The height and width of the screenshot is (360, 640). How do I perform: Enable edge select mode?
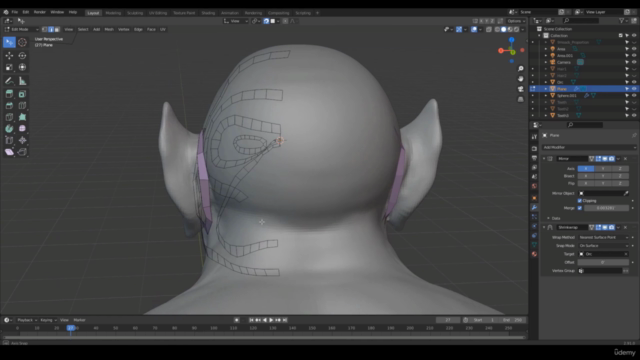coord(51,29)
